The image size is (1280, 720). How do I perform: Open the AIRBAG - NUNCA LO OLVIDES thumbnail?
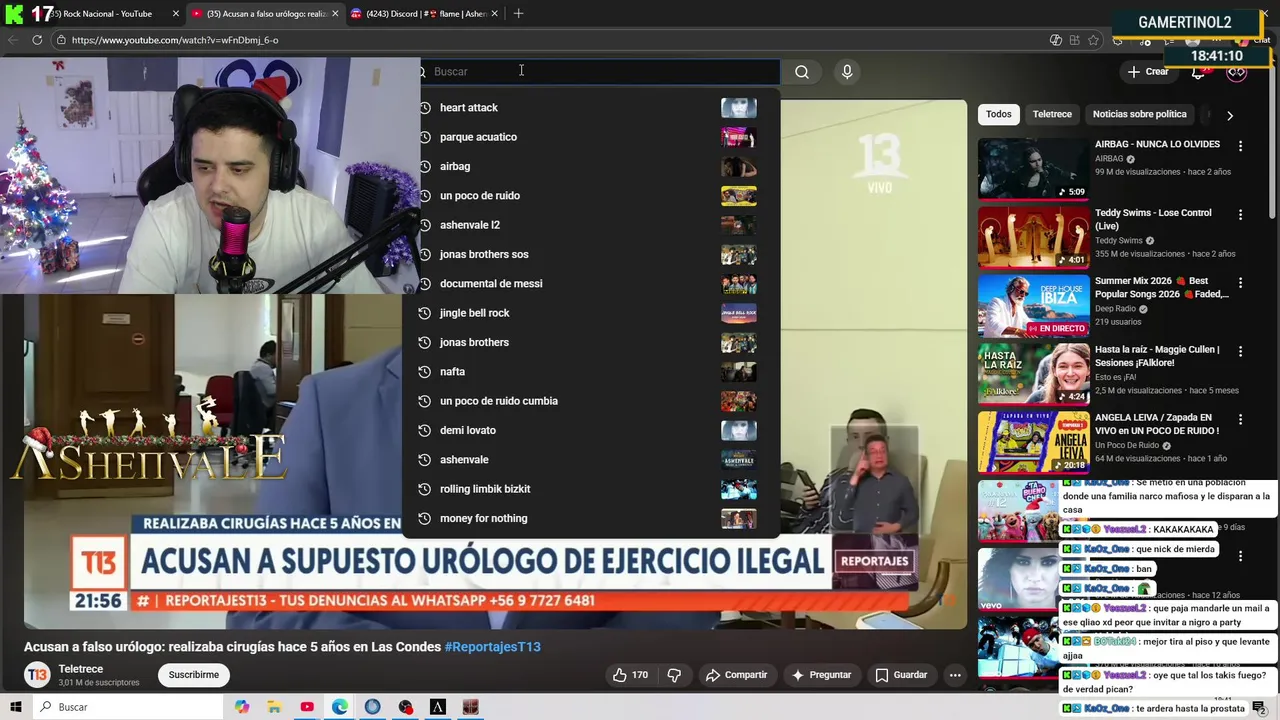point(1033,169)
